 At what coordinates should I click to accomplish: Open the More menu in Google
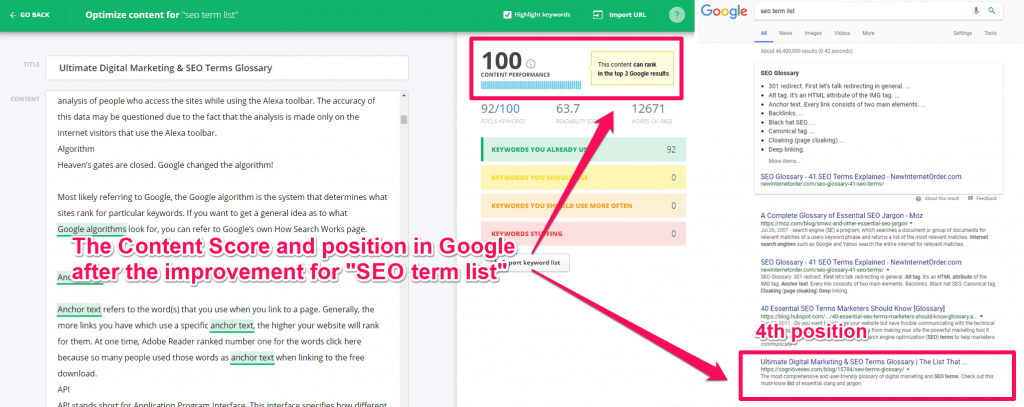[x=868, y=33]
